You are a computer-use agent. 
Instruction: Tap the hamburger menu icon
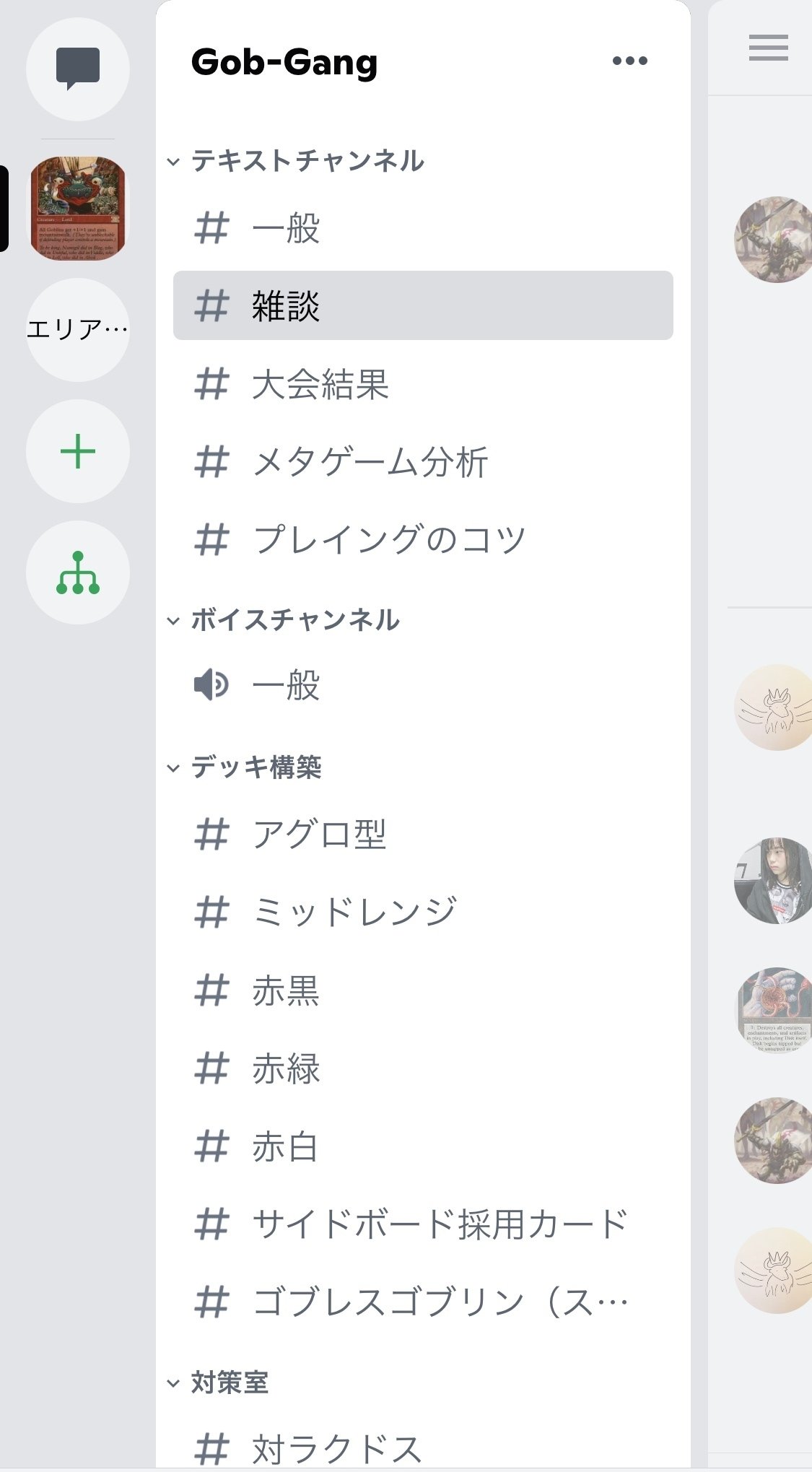(x=769, y=48)
